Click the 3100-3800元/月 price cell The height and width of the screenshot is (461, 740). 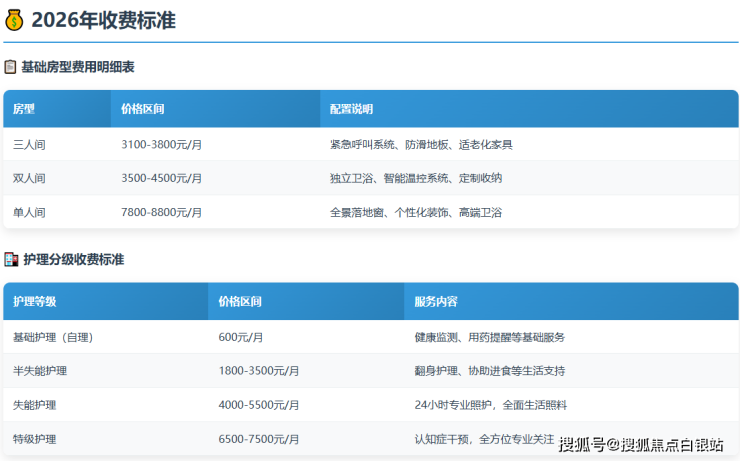(161, 145)
